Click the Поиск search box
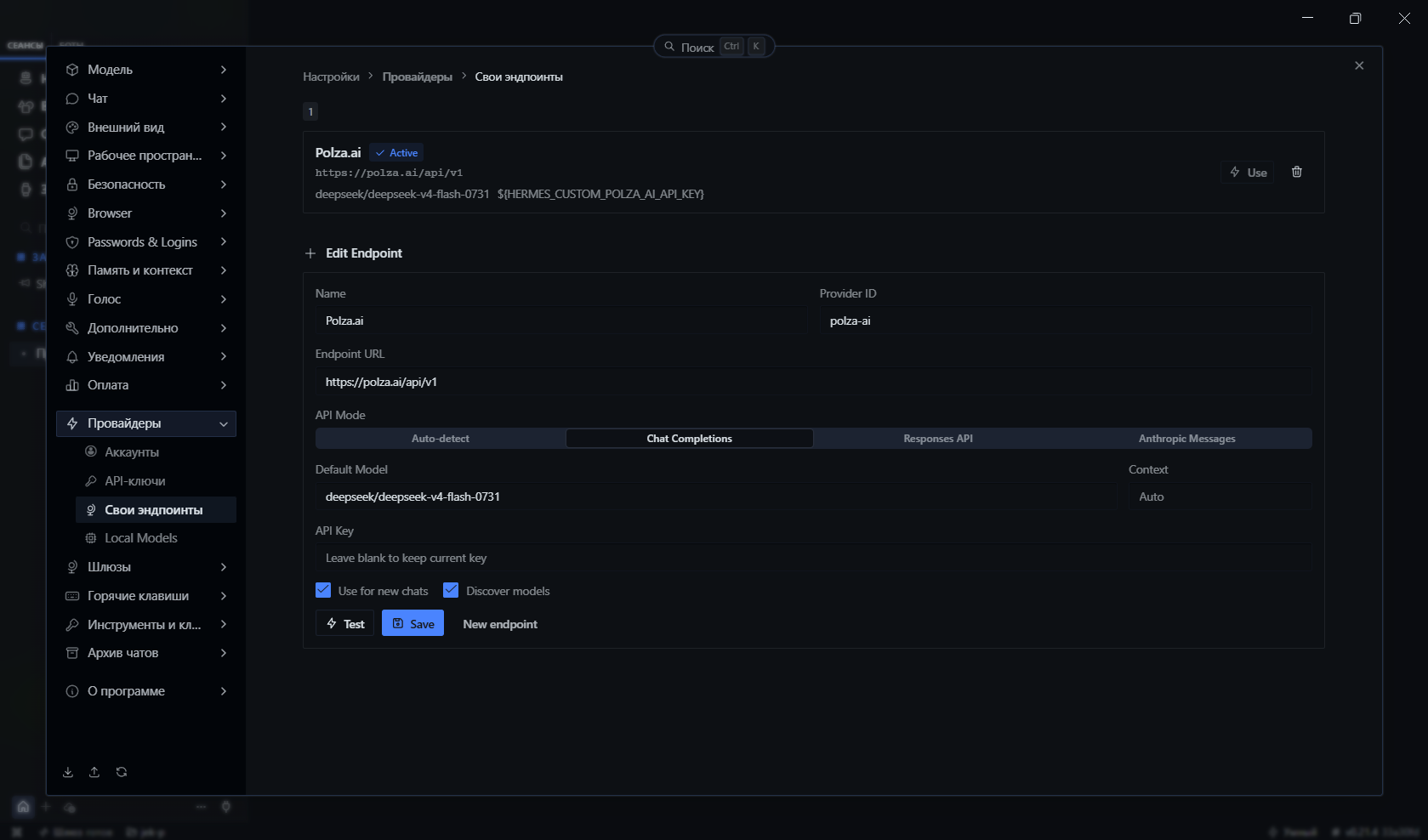This screenshot has width=1428, height=840. (714, 47)
